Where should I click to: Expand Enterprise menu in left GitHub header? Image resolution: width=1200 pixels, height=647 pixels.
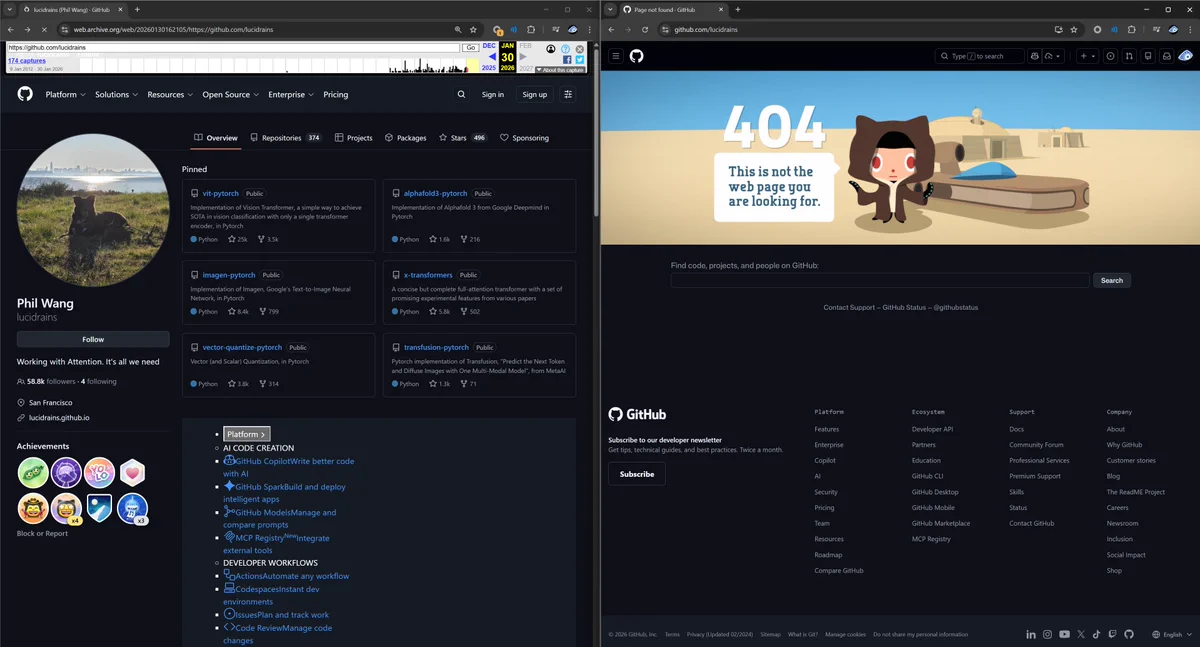click(291, 94)
